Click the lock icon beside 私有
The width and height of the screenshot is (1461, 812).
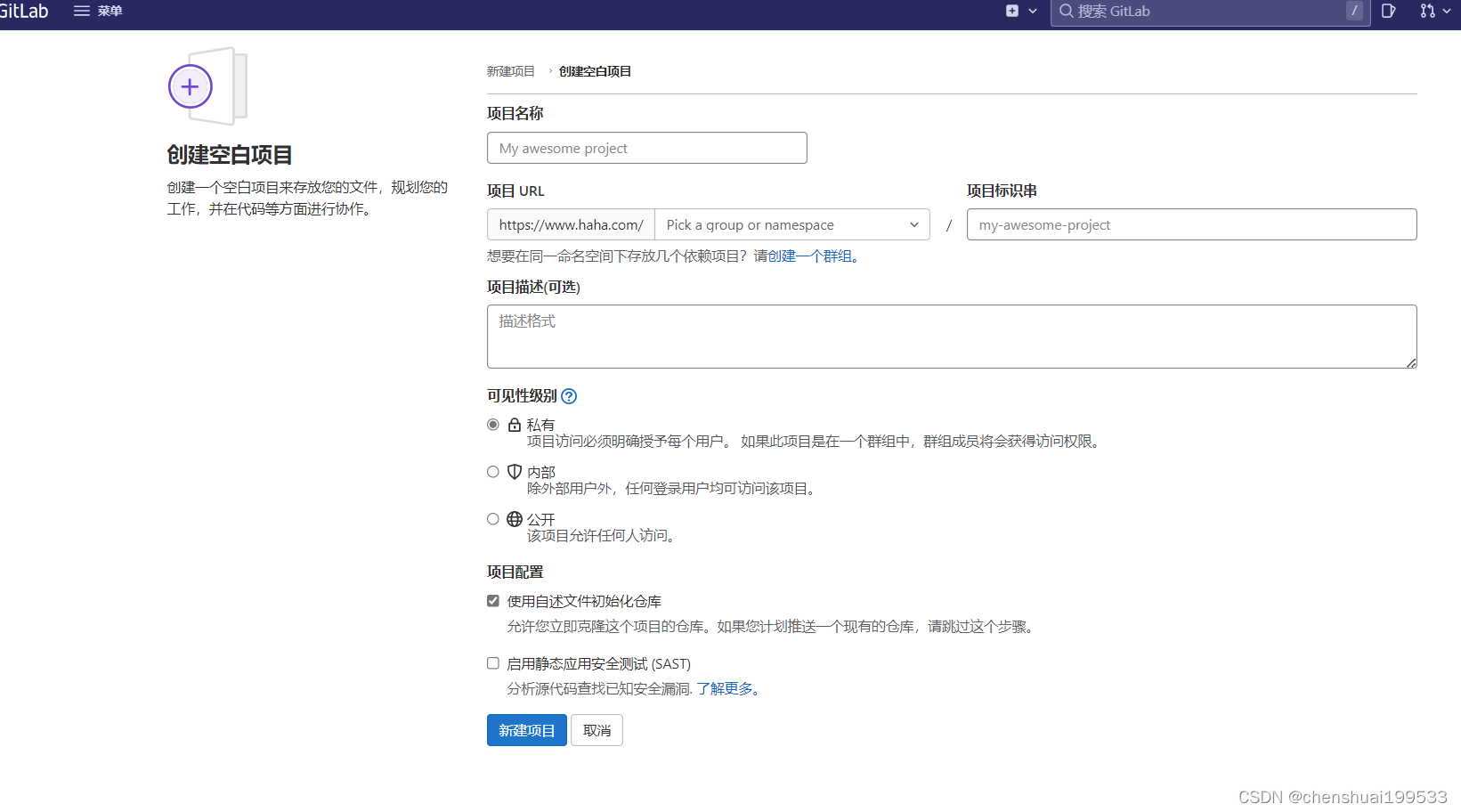[515, 425]
